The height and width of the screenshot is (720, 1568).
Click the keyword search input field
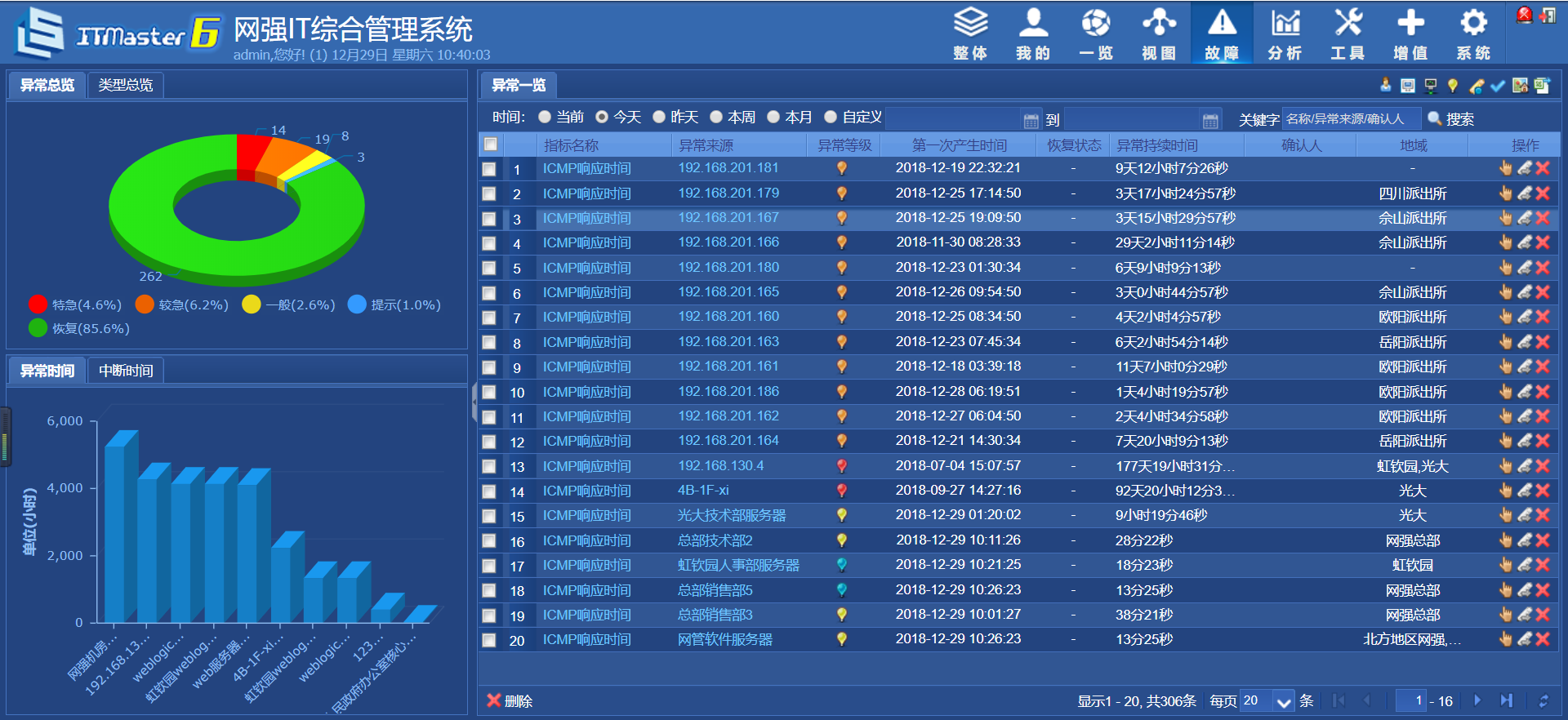pyautogui.click(x=1352, y=119)
